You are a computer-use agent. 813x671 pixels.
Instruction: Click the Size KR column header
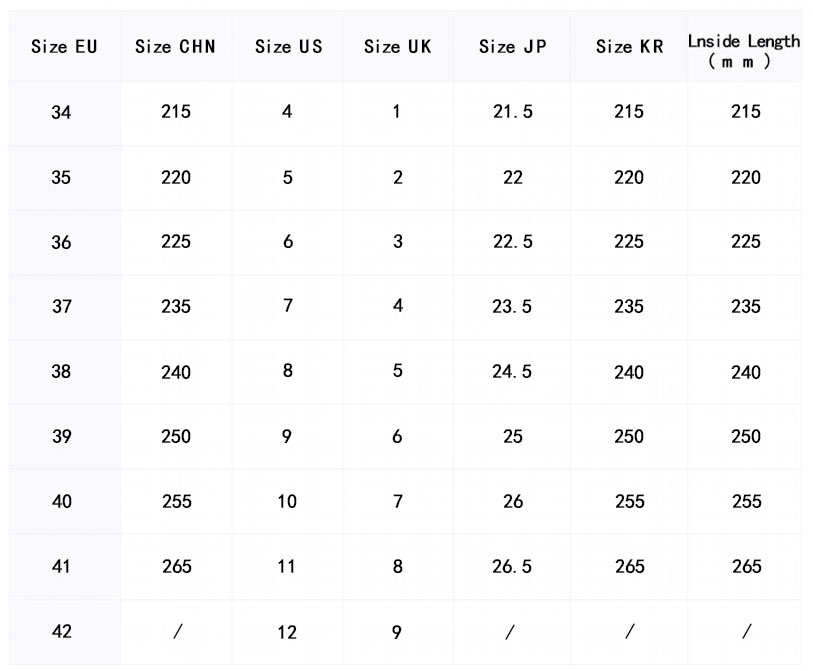coord(629,47)
